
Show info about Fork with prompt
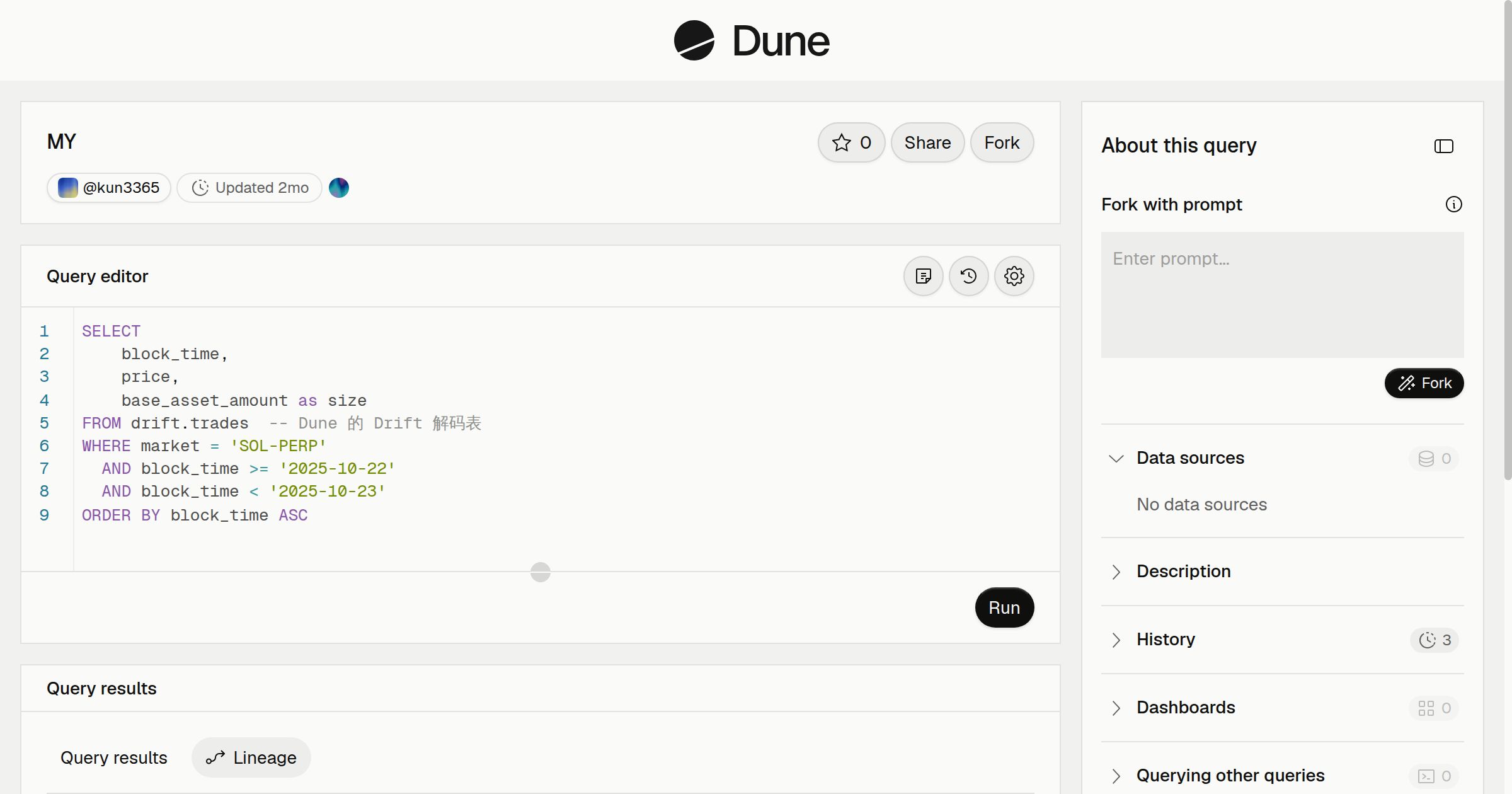(x=1453, y=204)
